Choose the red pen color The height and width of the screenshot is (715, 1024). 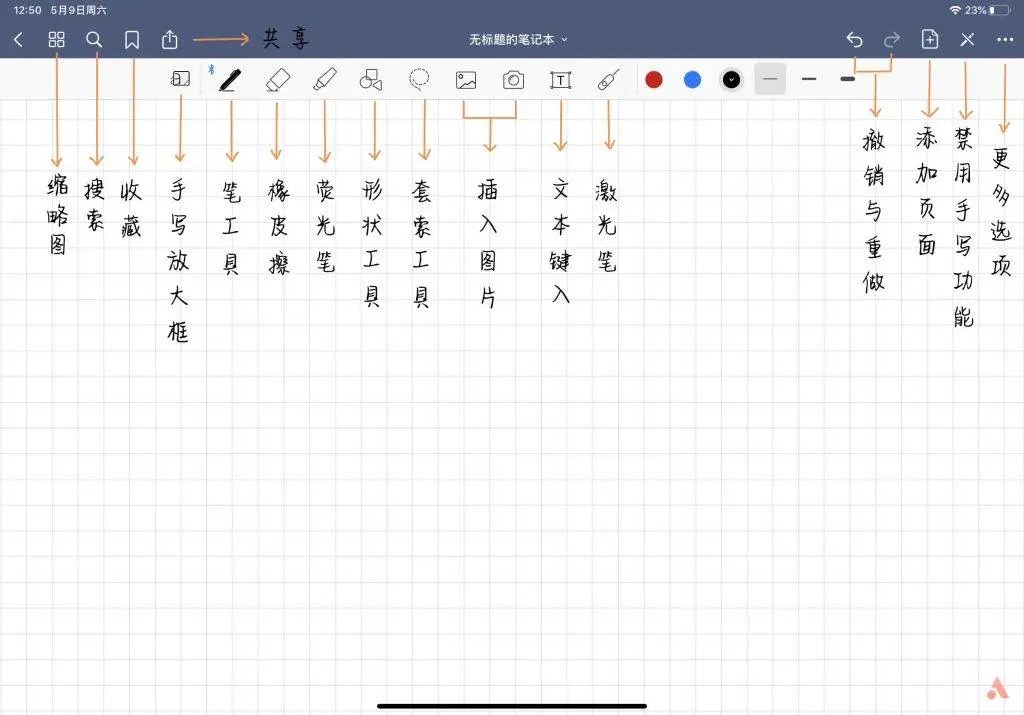point(654,80)
